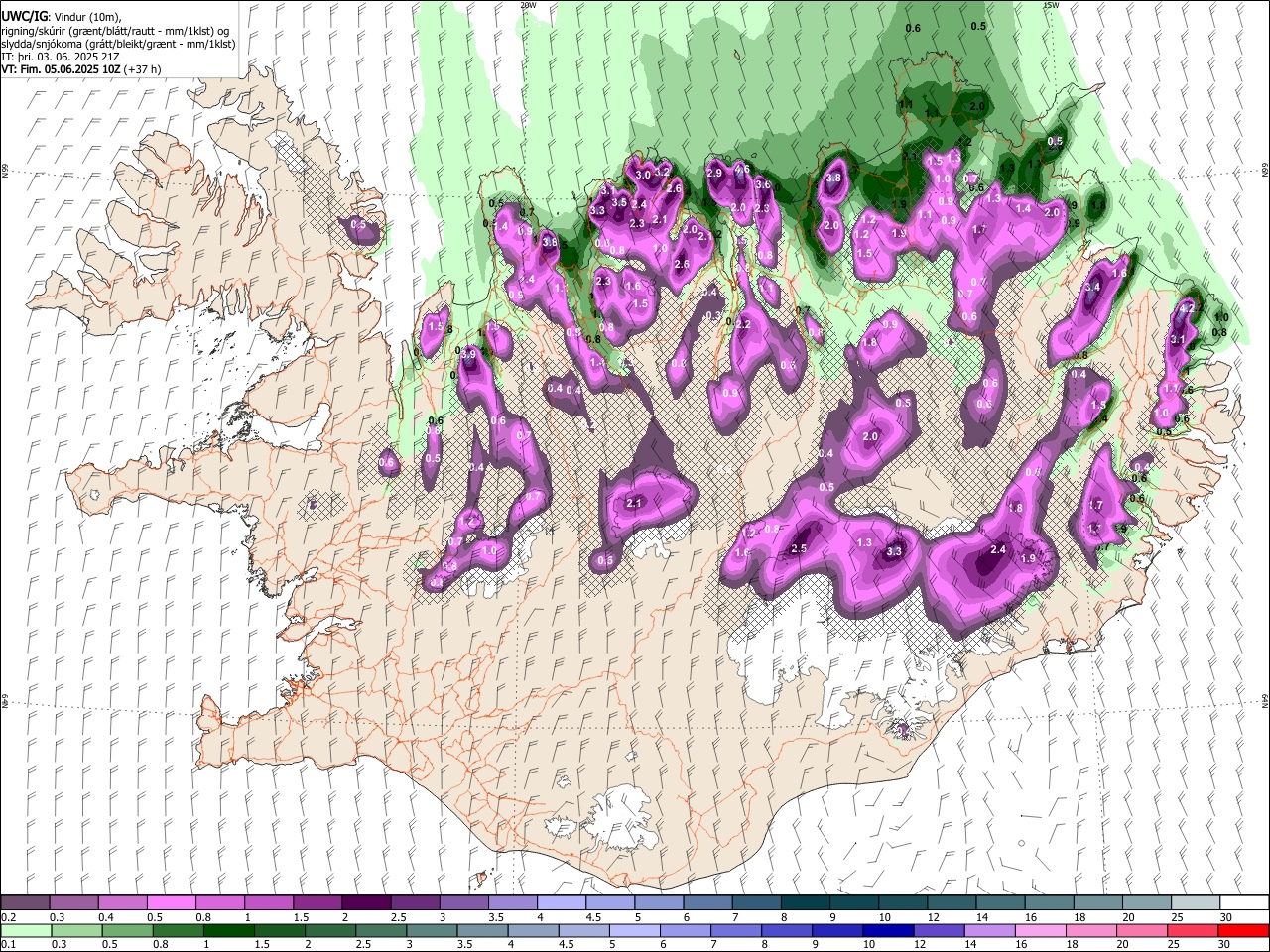
Task: Click the '15W' longitude label at top
Action: tap(1051, 5)
